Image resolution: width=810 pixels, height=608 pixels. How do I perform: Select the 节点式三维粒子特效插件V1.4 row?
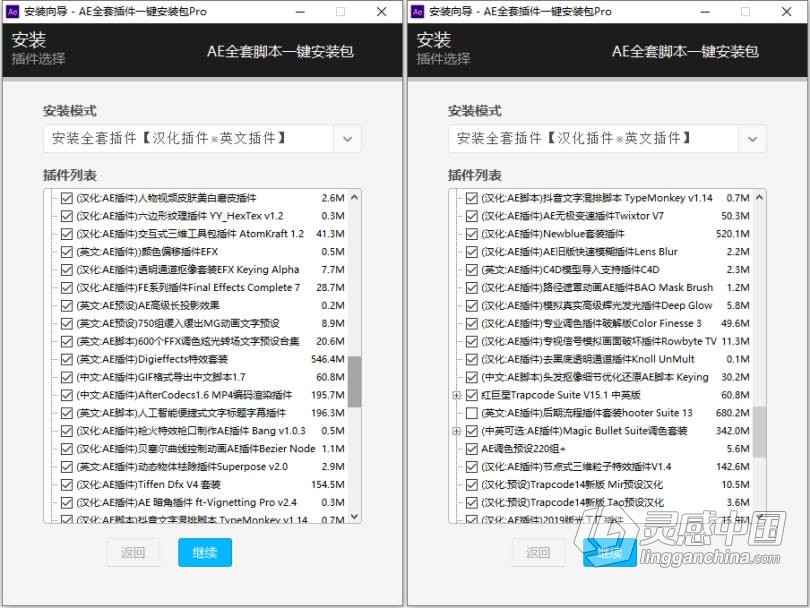coord(608,466)
